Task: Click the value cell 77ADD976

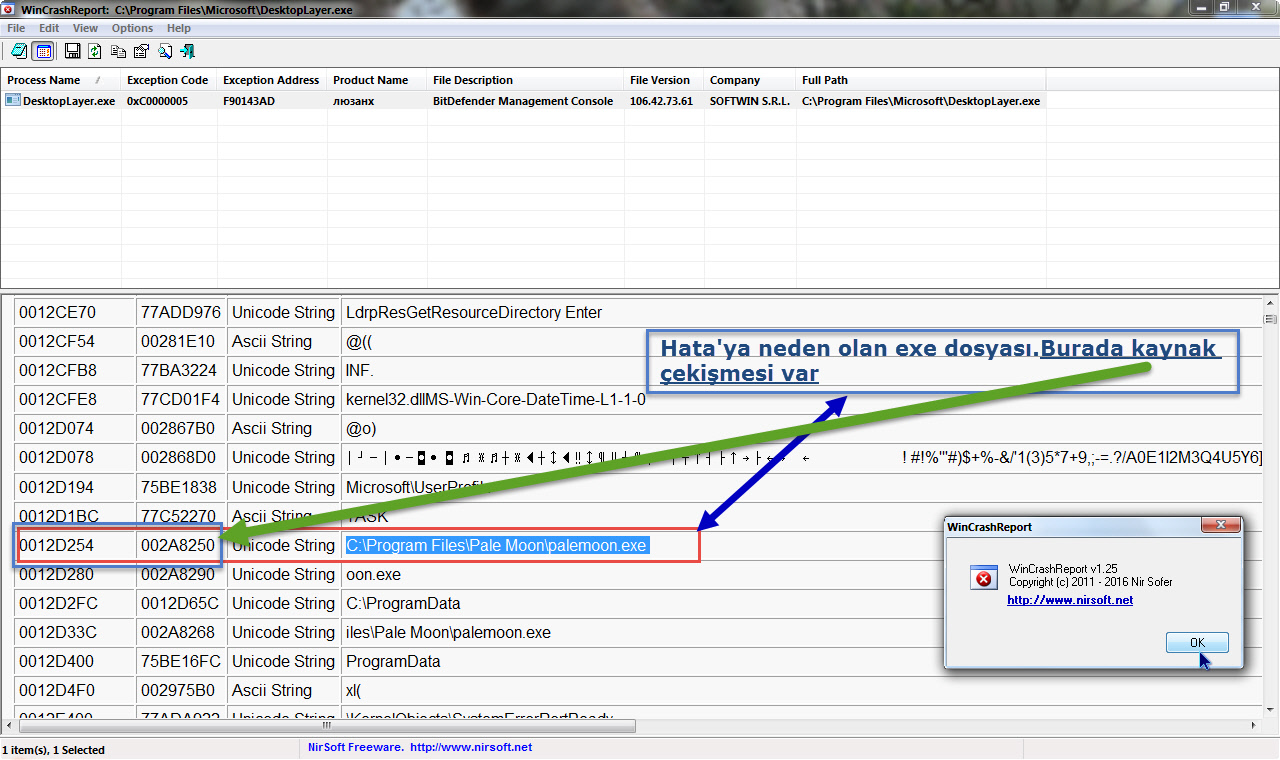Action: pyautogui.click(x=181, y=313)
